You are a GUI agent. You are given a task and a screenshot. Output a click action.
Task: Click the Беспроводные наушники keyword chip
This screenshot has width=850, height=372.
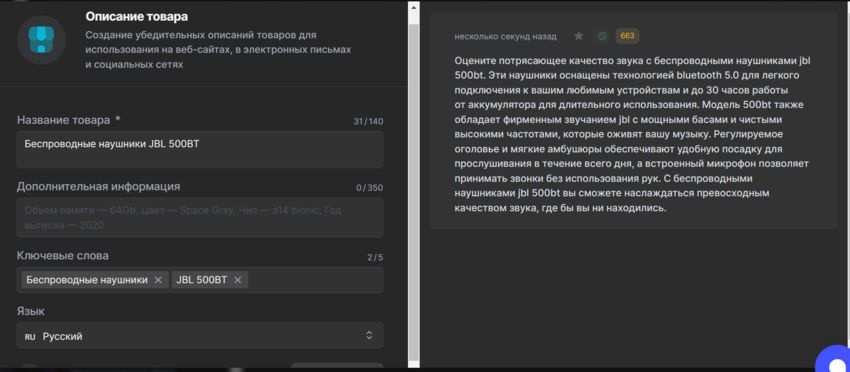coord(95,280)
